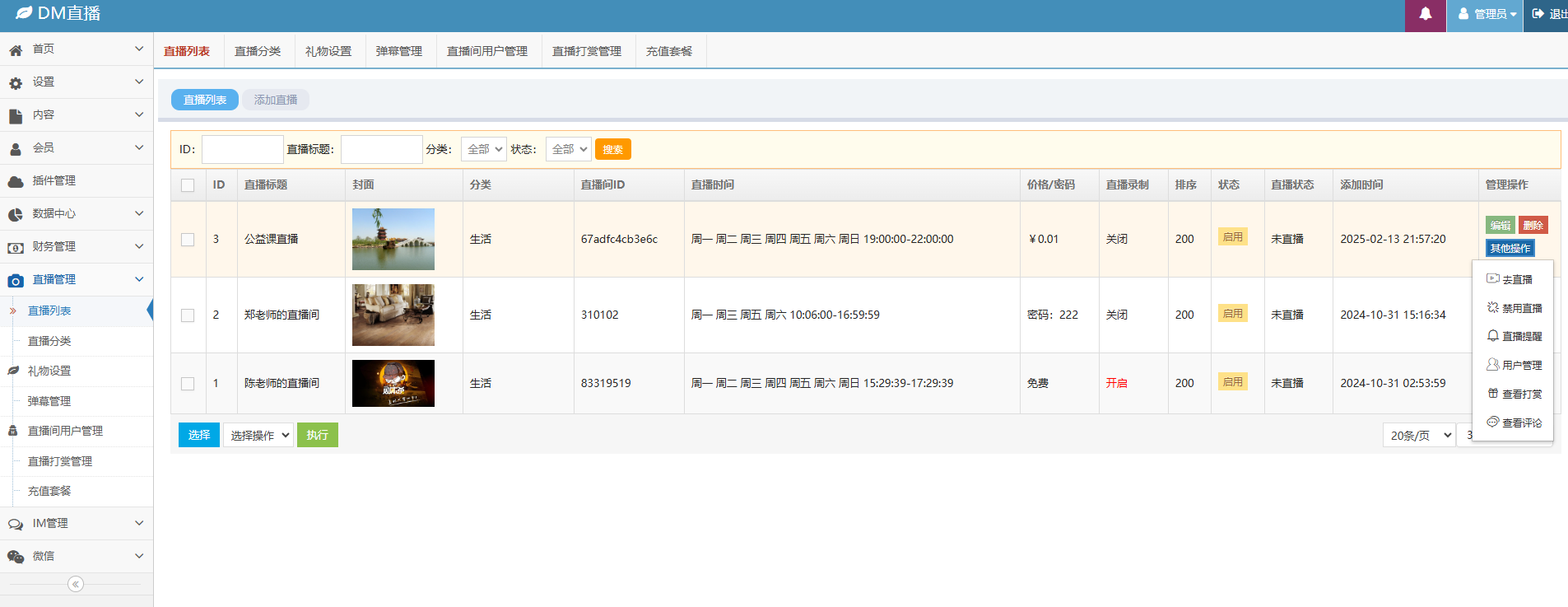Switch to the 礼物设置 tab
This screenshot has height=607, width=1568.
coord(328,51)
